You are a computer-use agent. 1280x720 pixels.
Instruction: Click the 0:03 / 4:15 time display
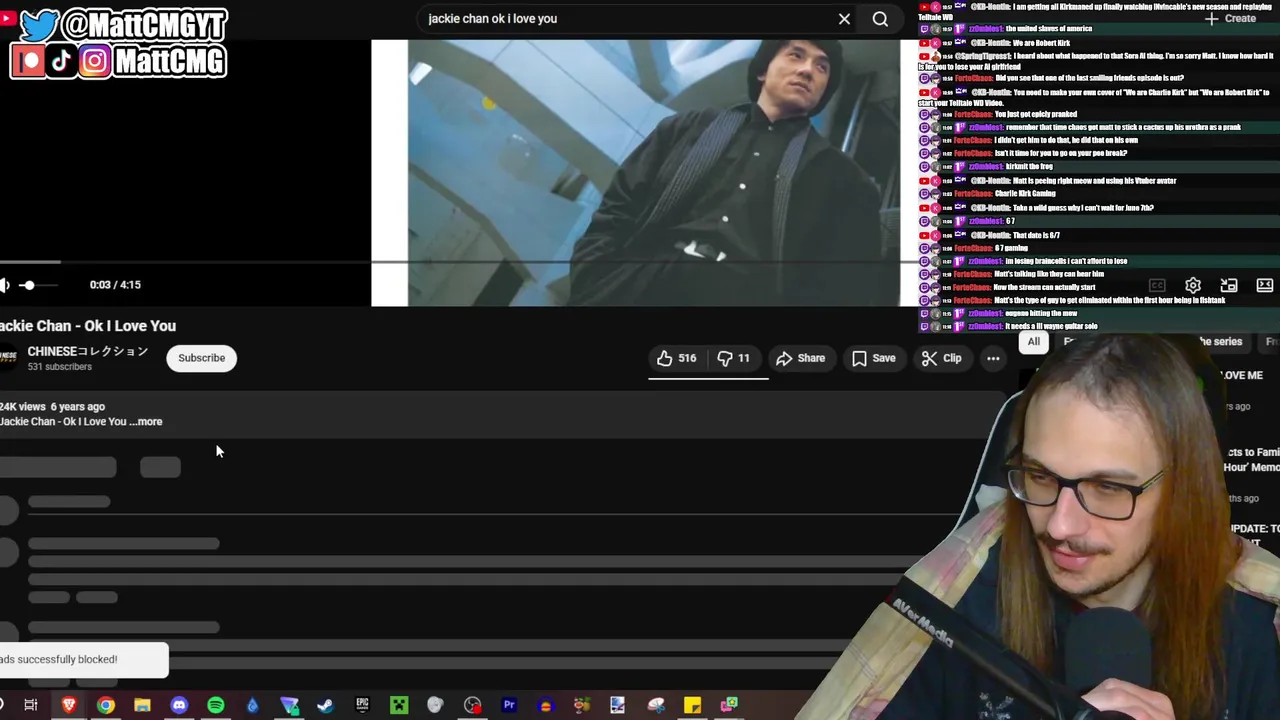[x=115, y=285]
